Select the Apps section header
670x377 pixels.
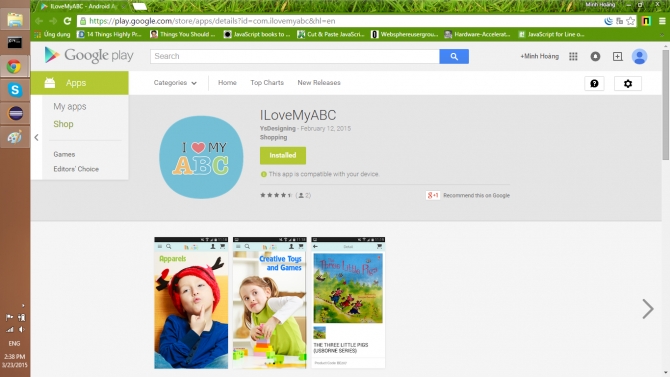pos(79,83)
